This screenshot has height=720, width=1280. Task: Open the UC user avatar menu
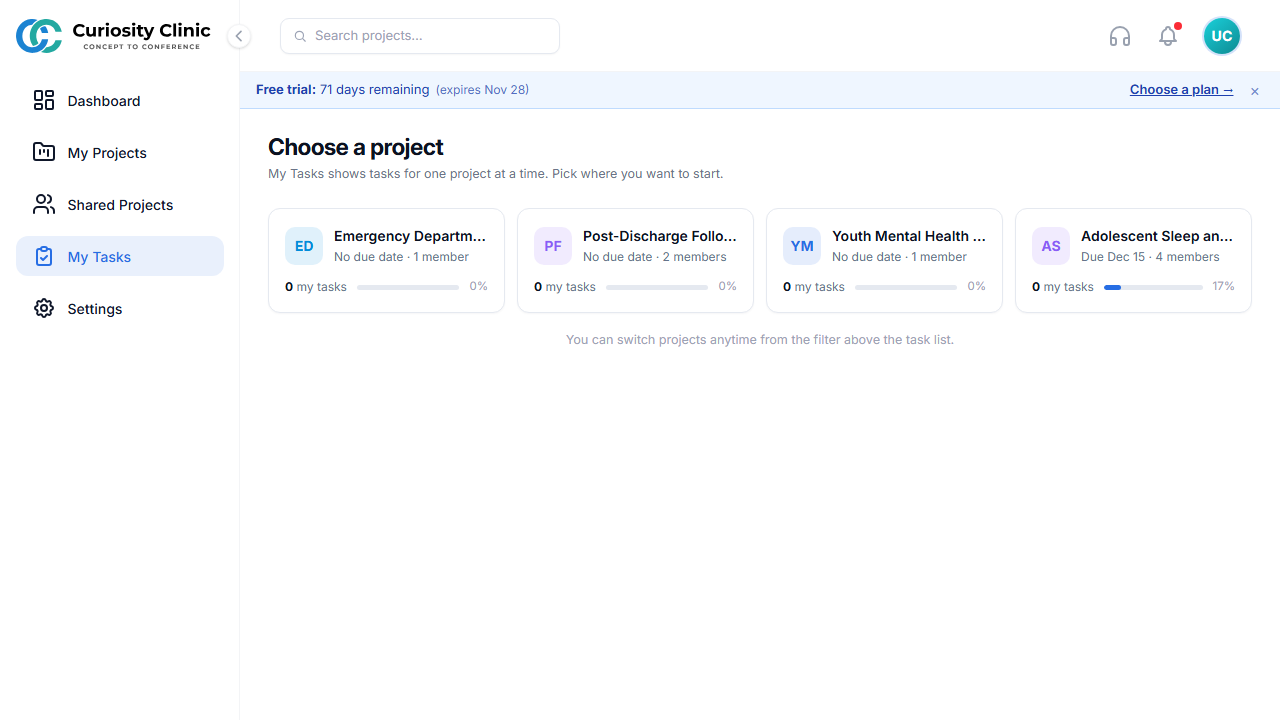click(1222, 36)
